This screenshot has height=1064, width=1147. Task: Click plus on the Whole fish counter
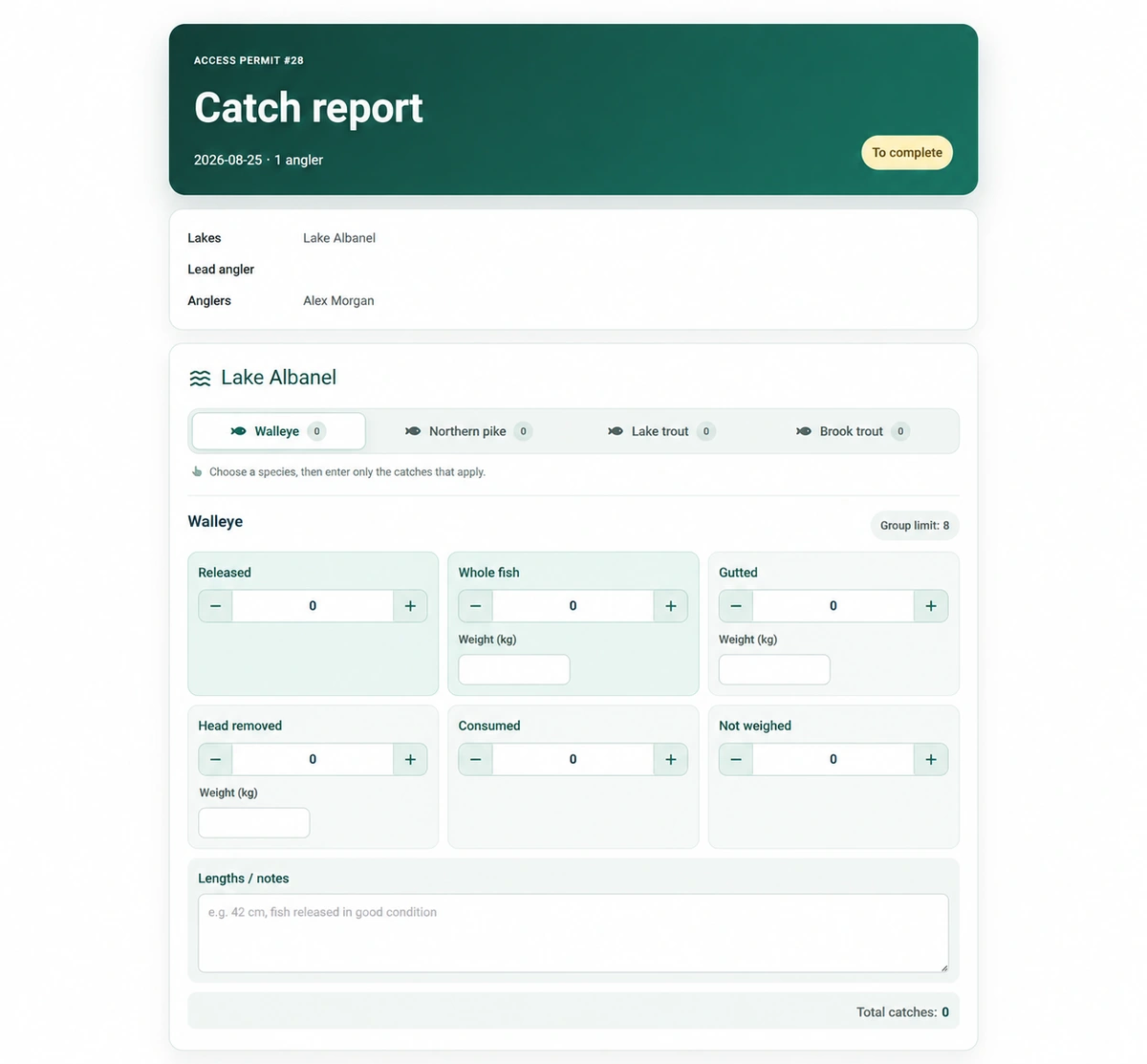click(670, 606)
